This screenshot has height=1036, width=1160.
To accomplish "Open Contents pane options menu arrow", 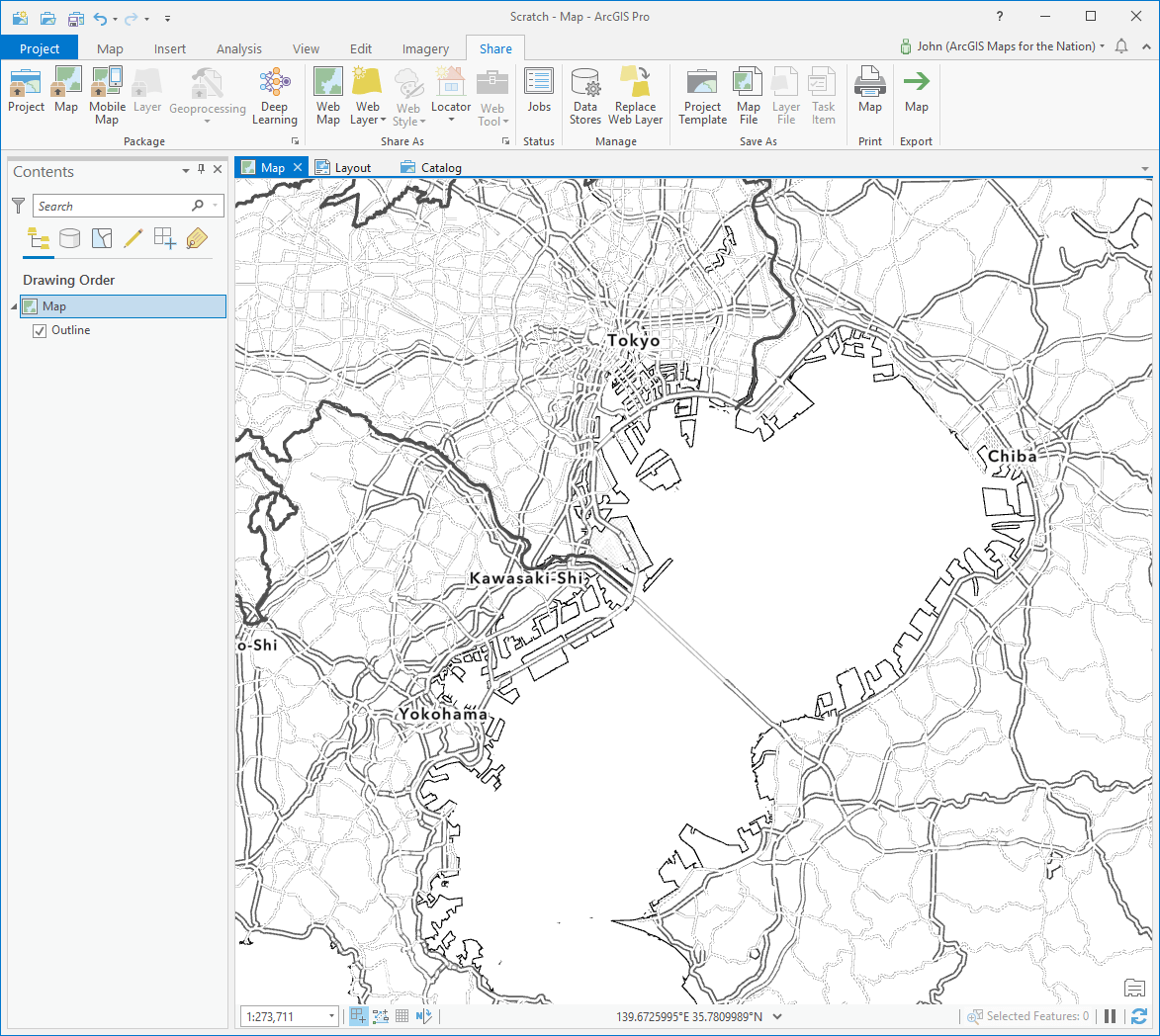I will tap(186, 170).
